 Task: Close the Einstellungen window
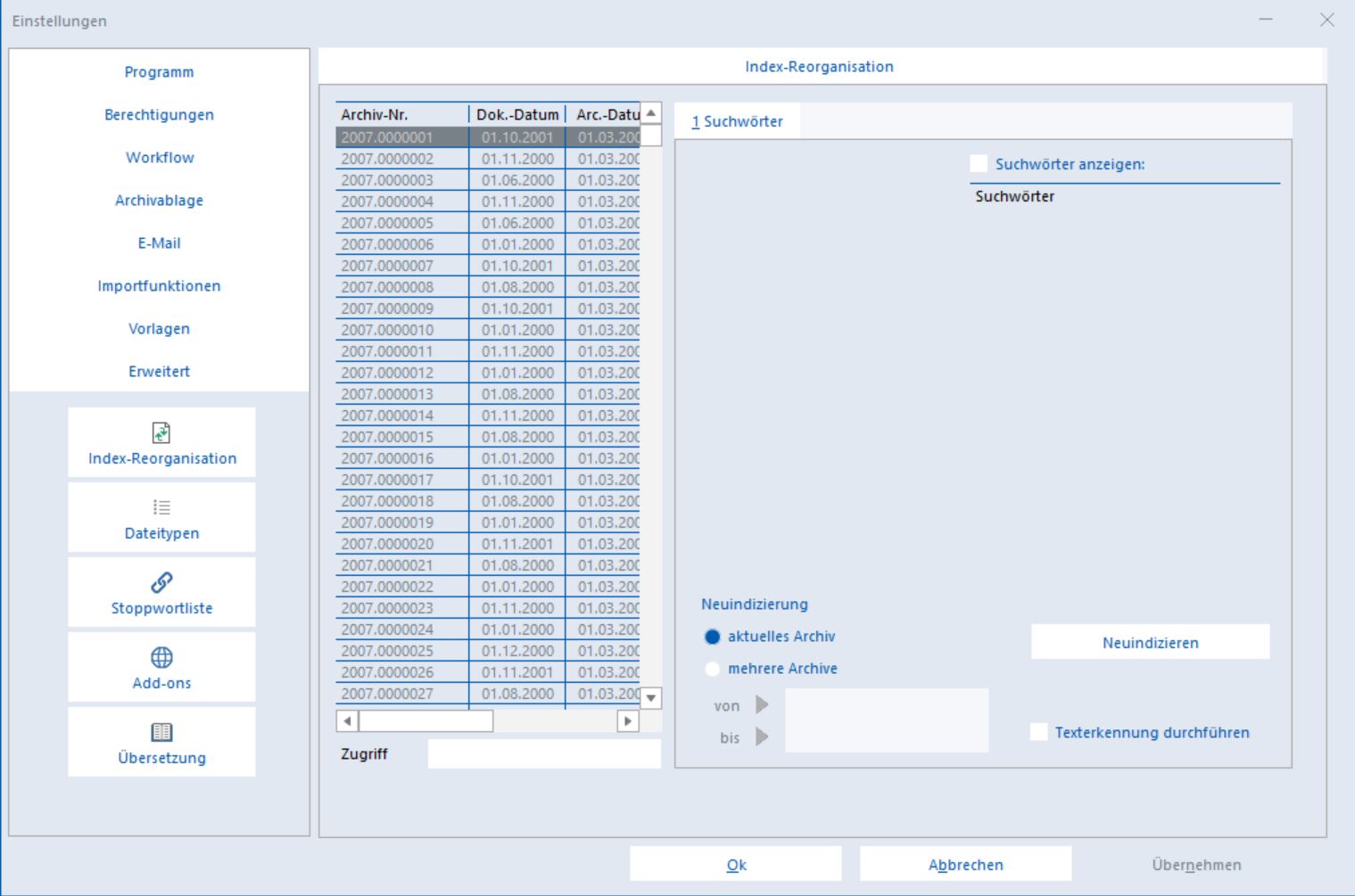(1327, 20)
